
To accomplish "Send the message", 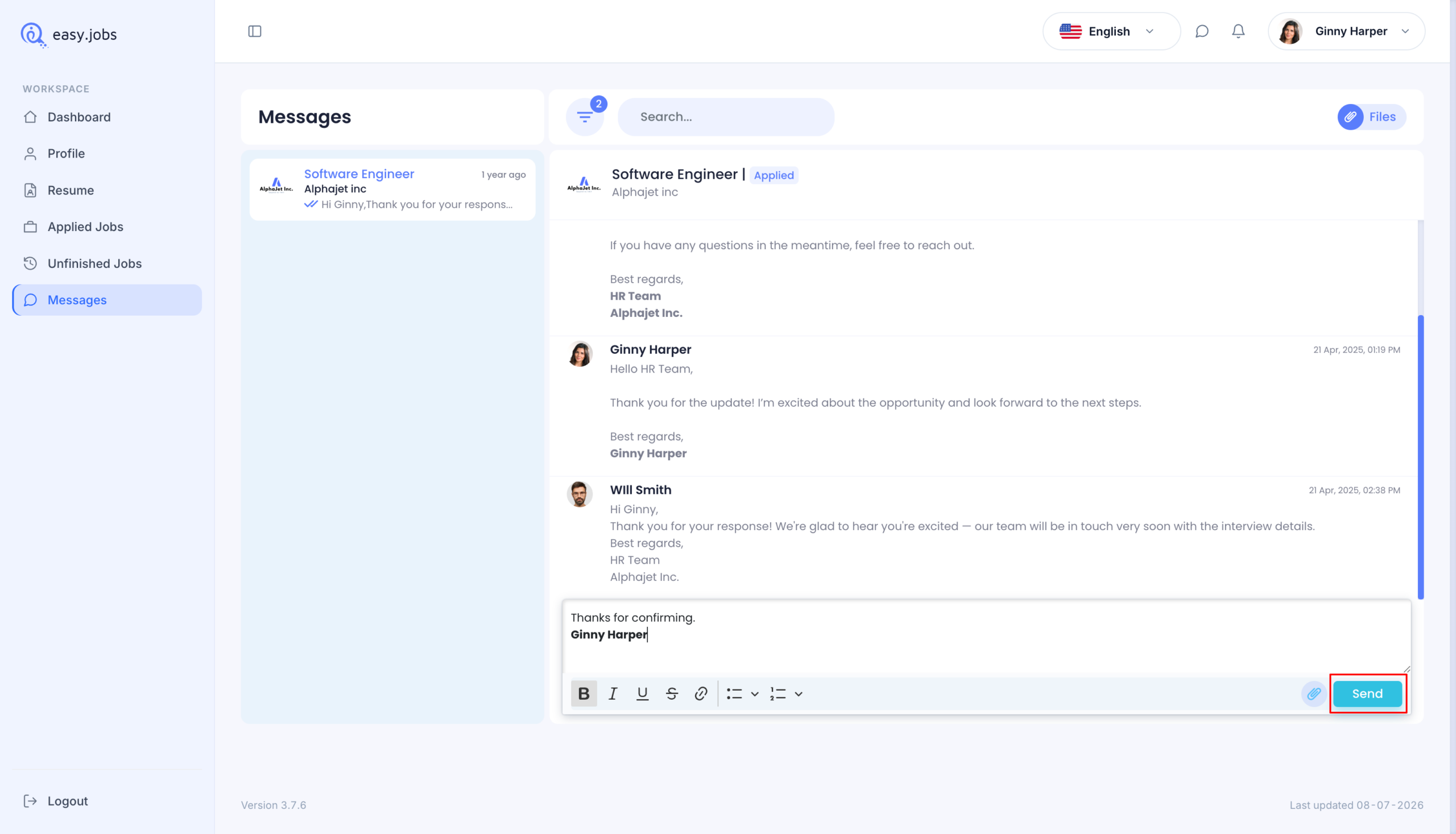I will coord(1367,693).
